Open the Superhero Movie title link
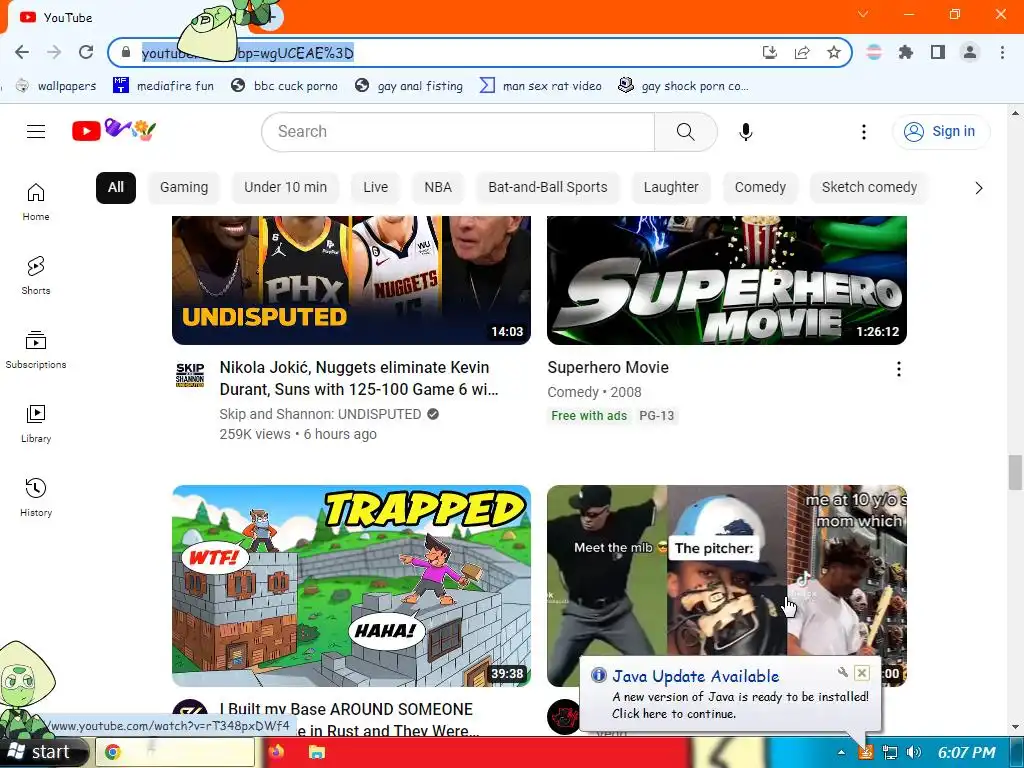Image resolution: width=1024 pixels, height=768 pixels. (608, 368)
